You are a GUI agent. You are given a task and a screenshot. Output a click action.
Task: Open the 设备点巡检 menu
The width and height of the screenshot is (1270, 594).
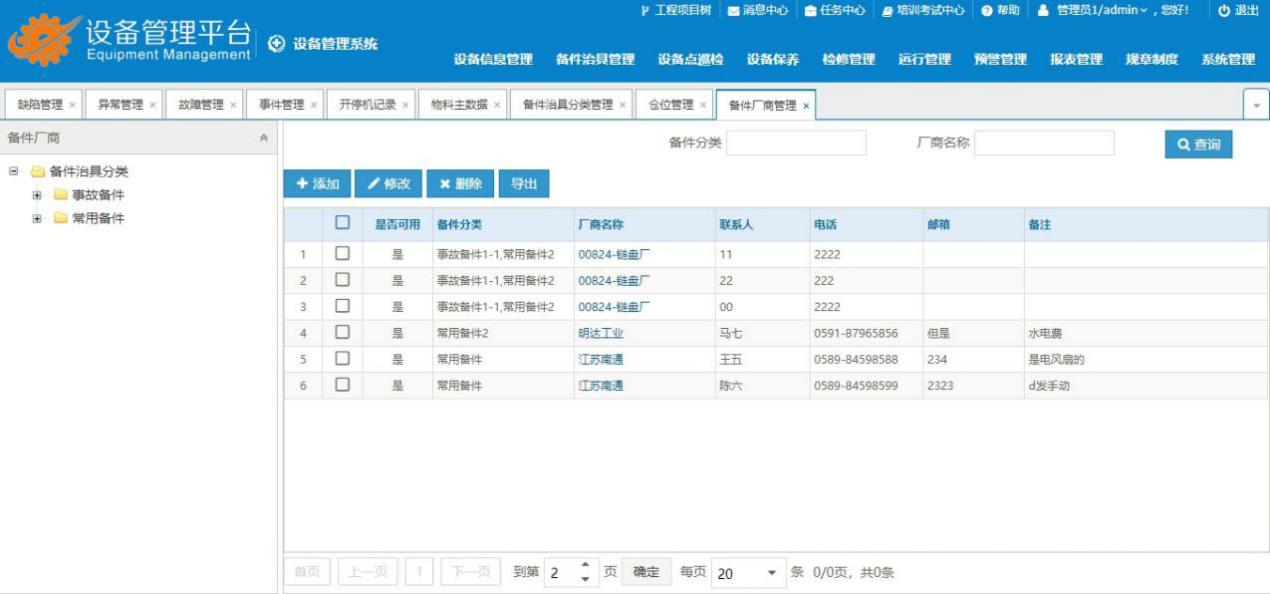(x=690, y=60)
